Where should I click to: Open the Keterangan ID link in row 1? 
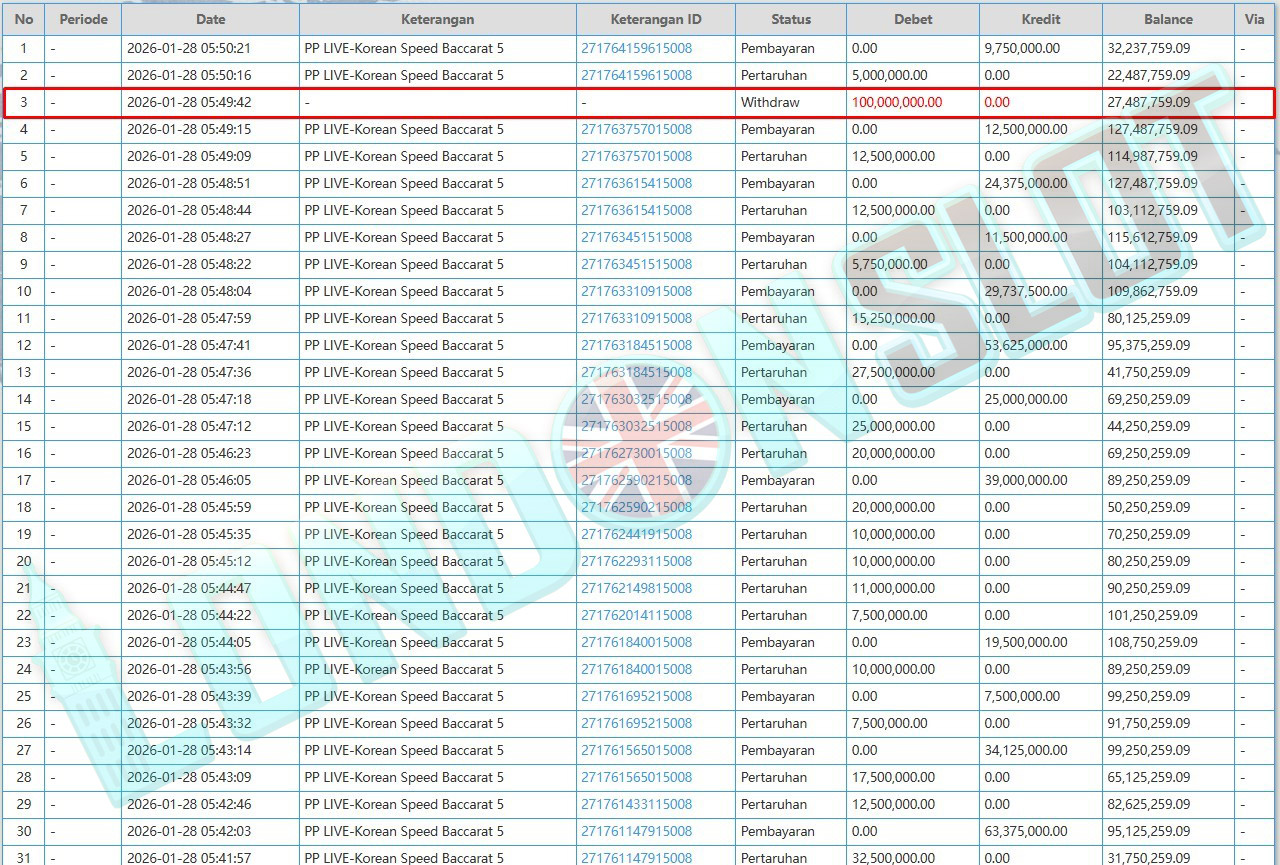pos(636,48)
